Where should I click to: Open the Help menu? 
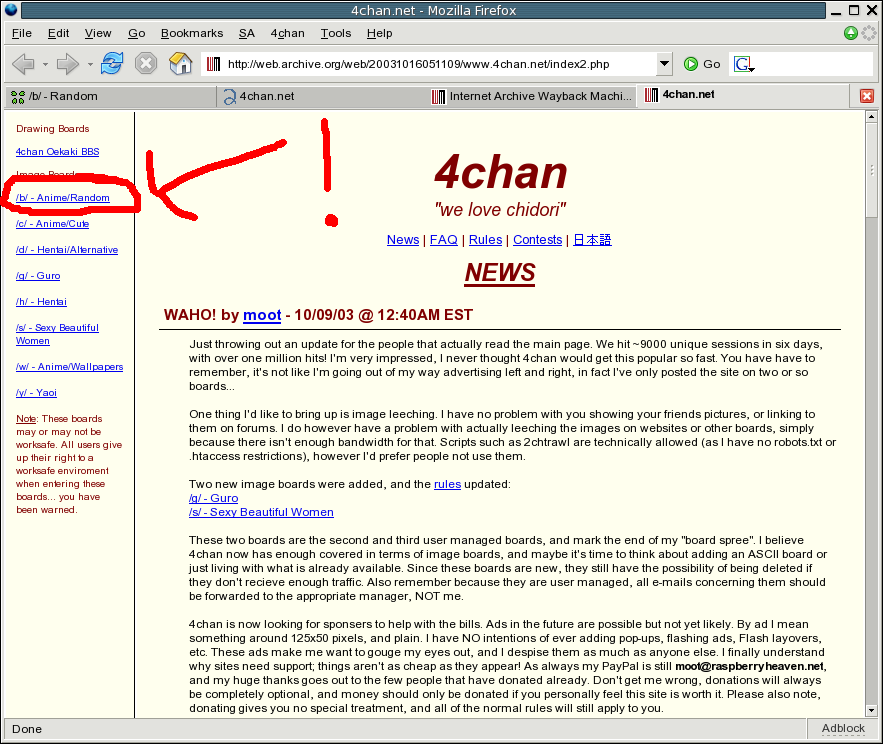tap(380, 33)
